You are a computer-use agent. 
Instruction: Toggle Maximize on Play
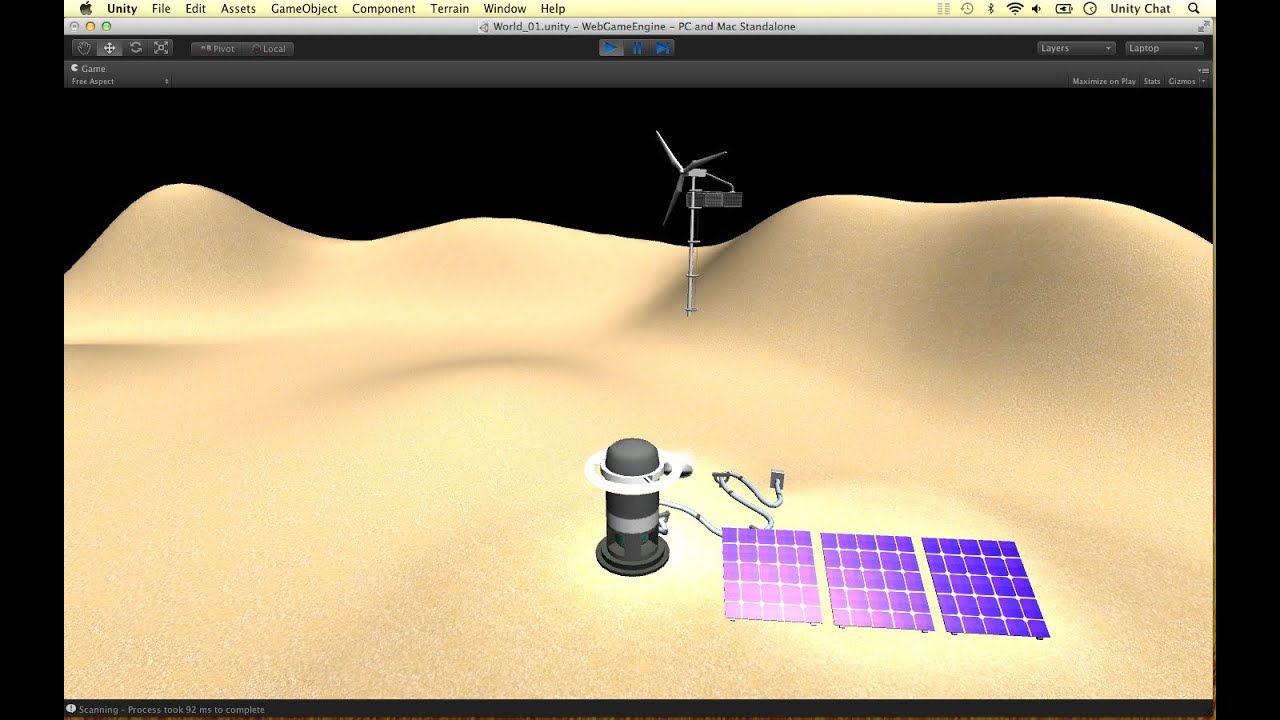1104,81
